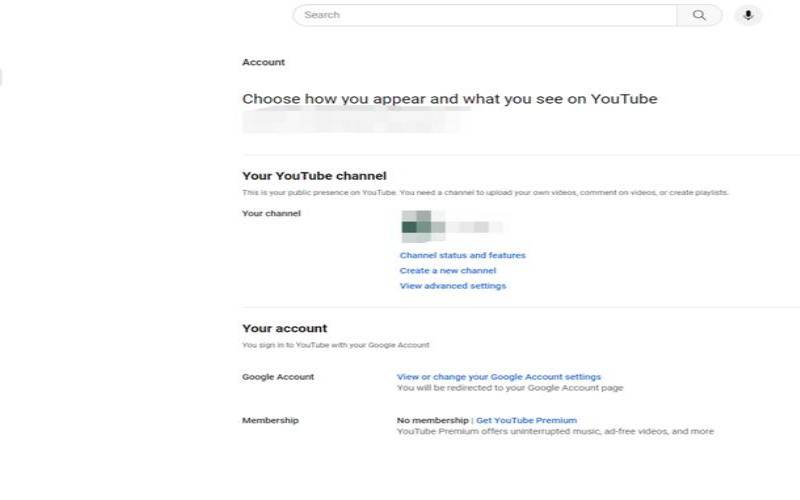Click the Your account heading
Viewport: 800px width, 500px height.
click(x=285, y=329)
